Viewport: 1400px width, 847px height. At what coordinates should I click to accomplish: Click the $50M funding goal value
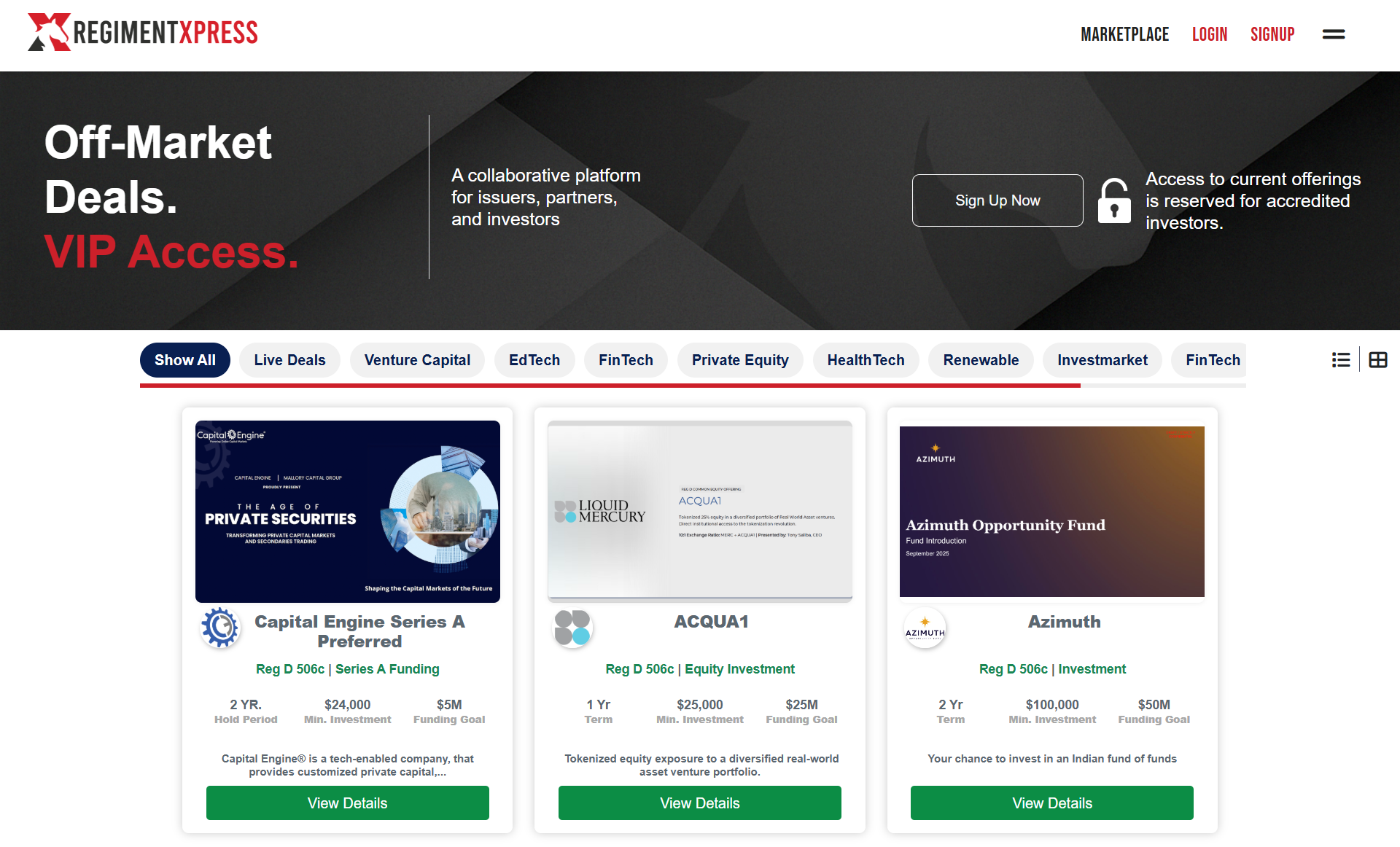tap(1154, 705)
